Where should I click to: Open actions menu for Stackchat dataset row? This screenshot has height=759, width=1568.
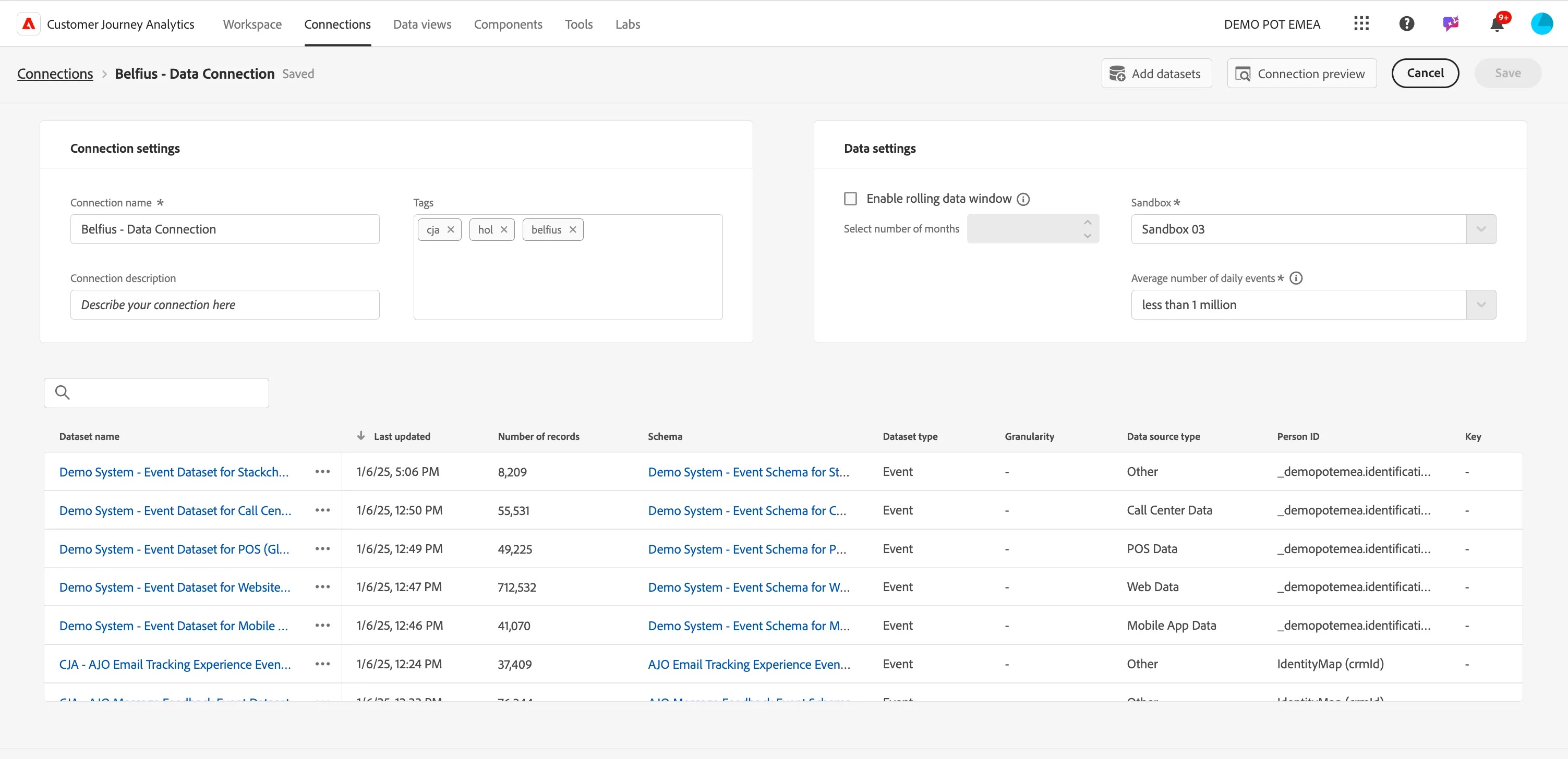tap(322, 471)
